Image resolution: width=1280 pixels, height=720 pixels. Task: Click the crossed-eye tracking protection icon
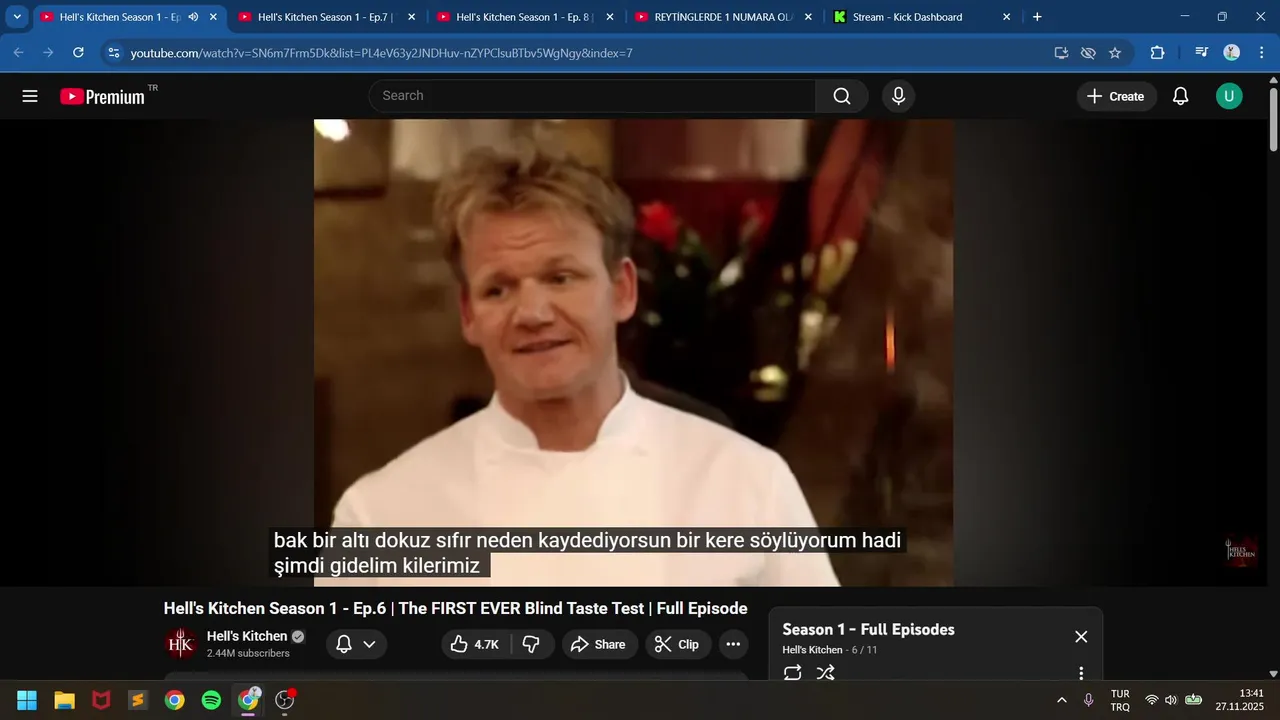point(1088,53)
